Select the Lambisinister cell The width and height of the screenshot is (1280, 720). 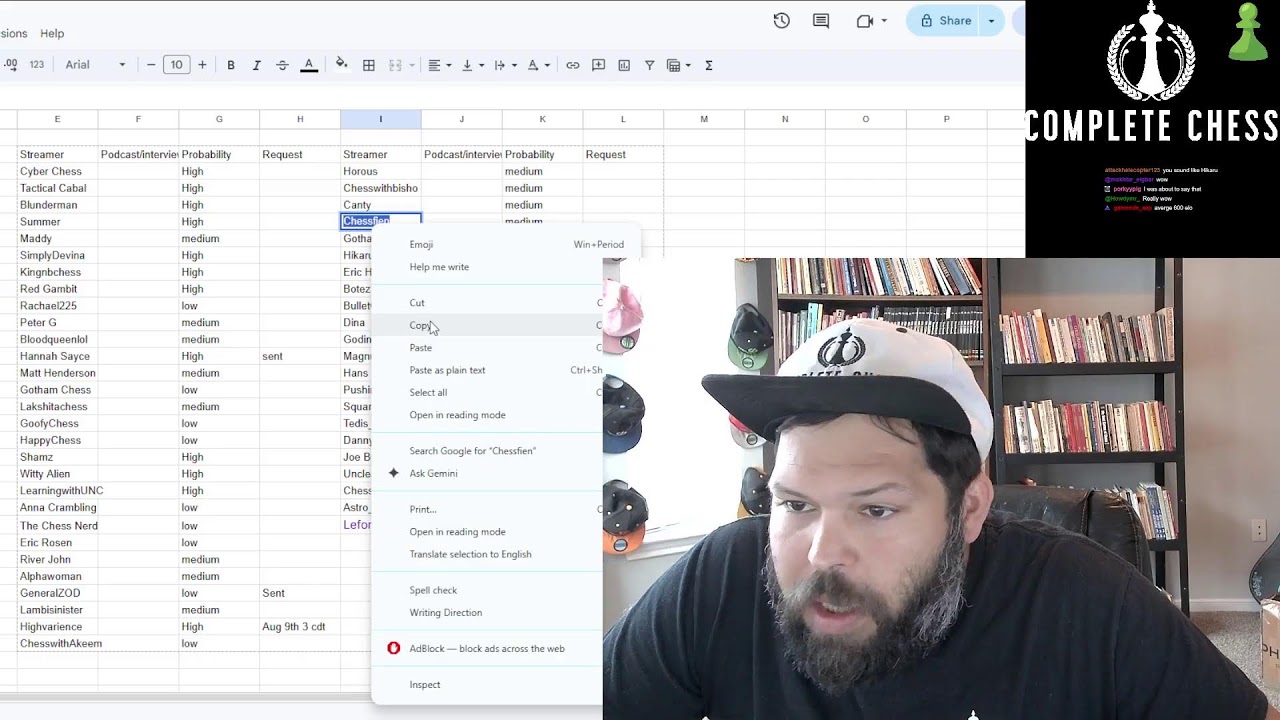[x=57, y=609]
